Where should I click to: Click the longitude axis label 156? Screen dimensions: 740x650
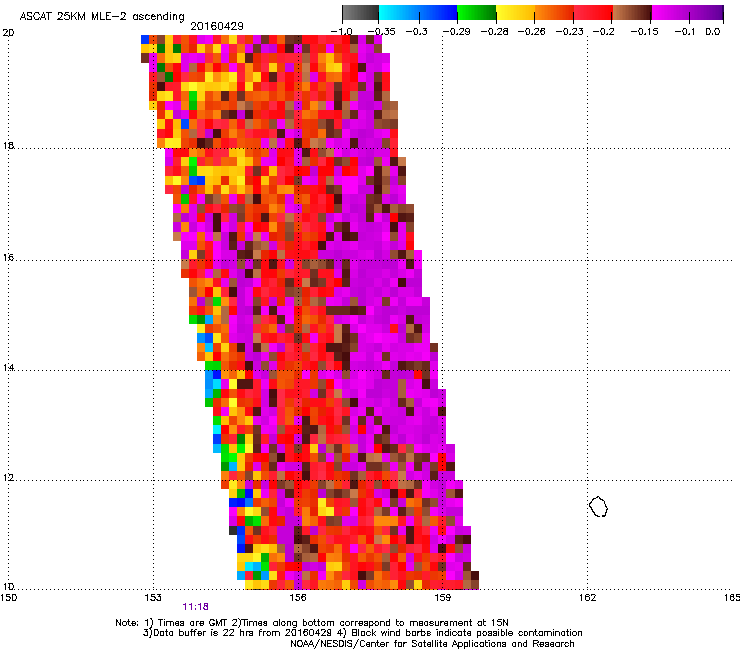298,598
